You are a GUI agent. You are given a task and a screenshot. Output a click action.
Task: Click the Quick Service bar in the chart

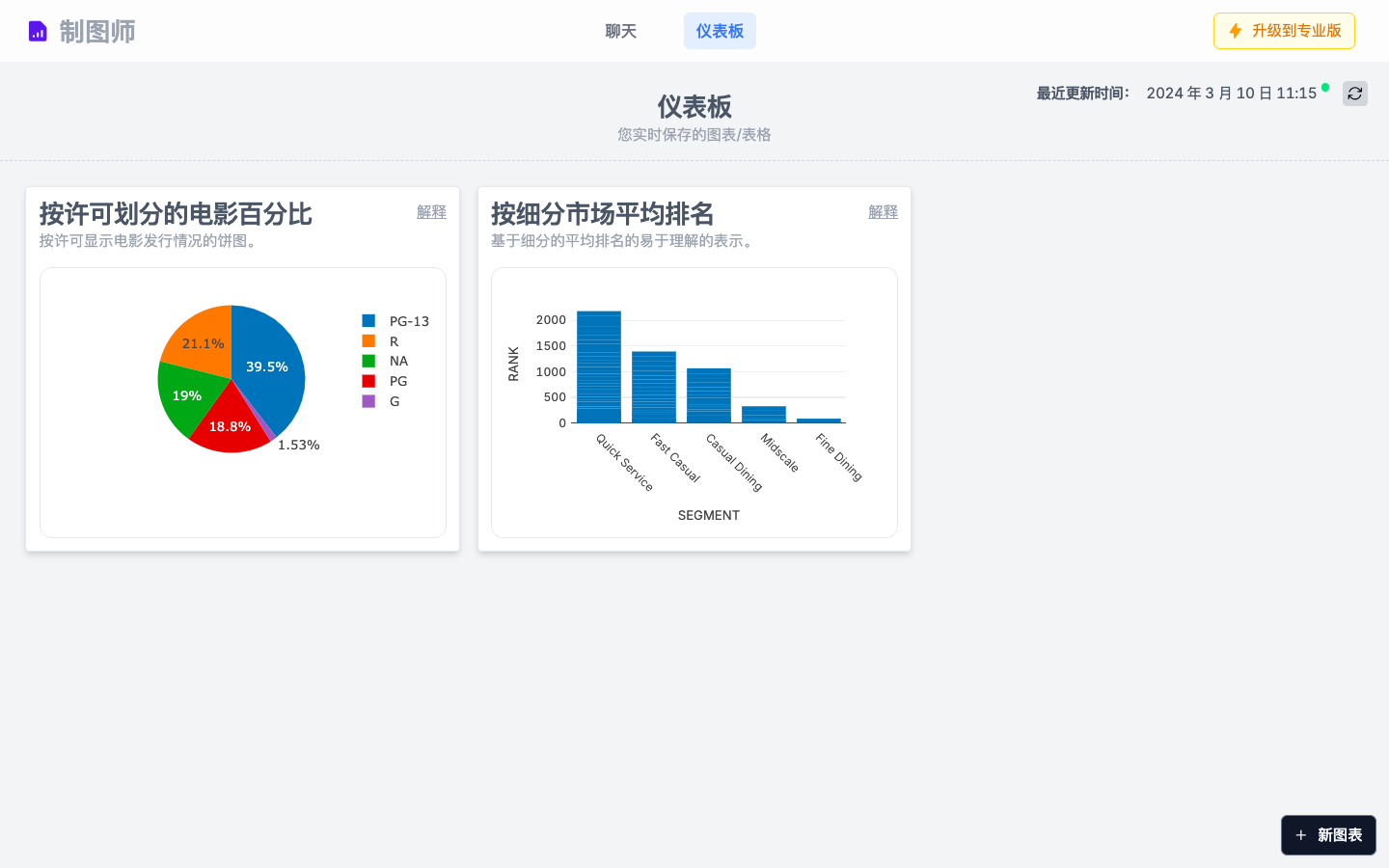(599, 366)
